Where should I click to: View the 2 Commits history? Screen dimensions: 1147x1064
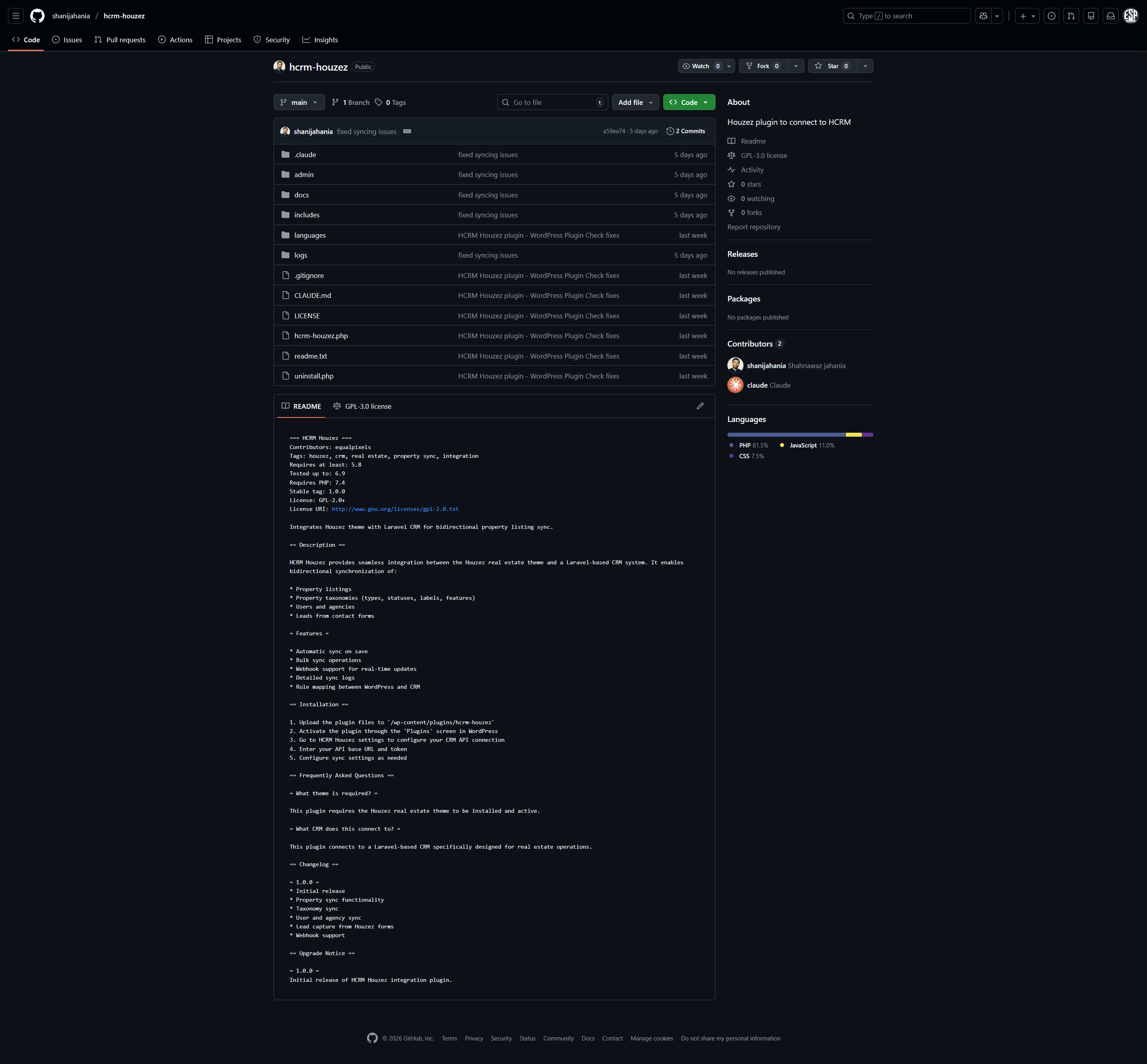coord(686,131)
